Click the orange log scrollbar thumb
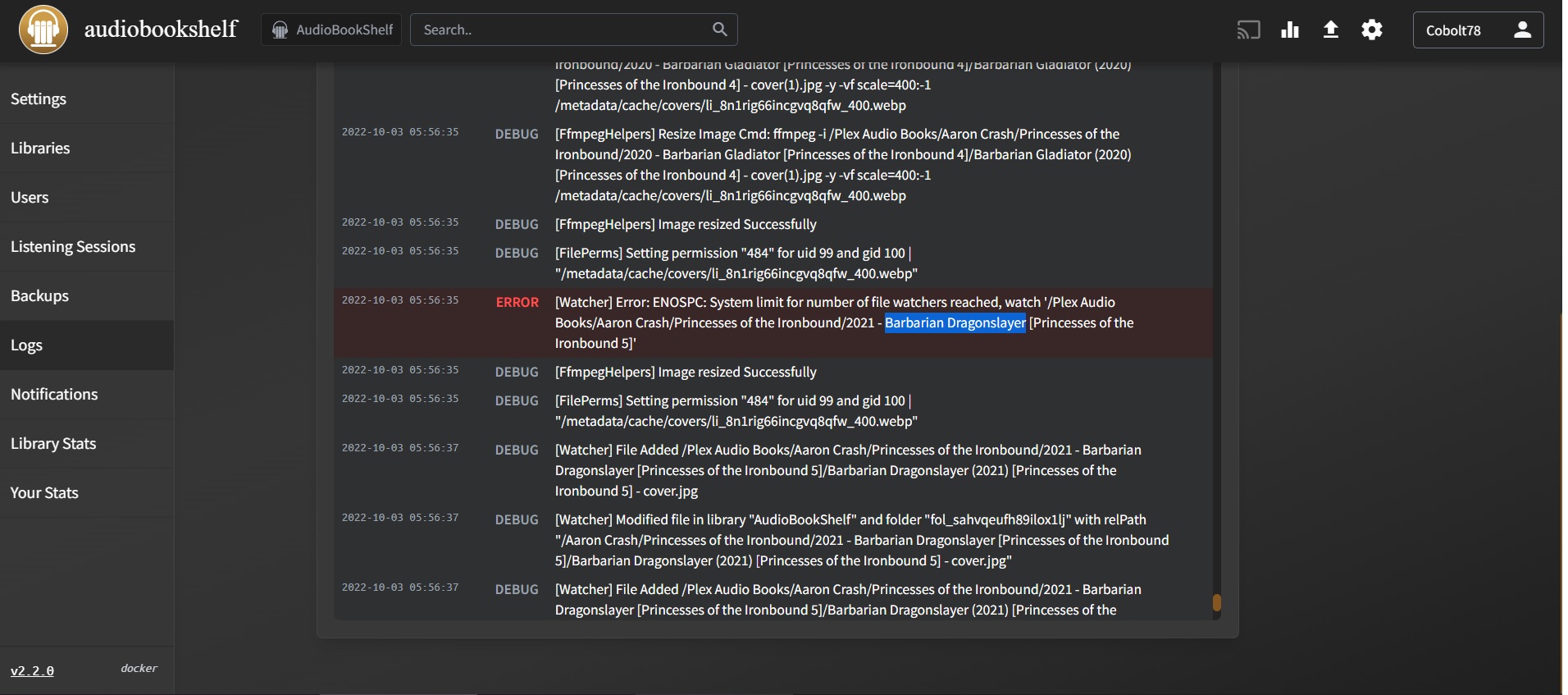This screenshot has width=1568, height=695. 1216,602
